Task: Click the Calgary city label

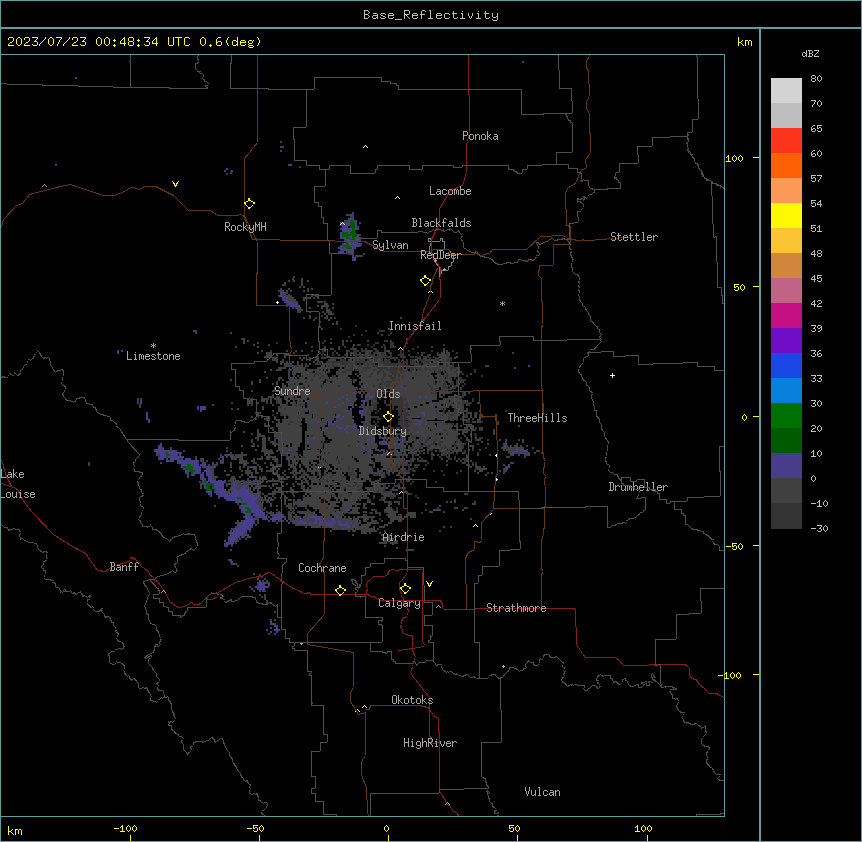Action: click(x=399, y=603)
